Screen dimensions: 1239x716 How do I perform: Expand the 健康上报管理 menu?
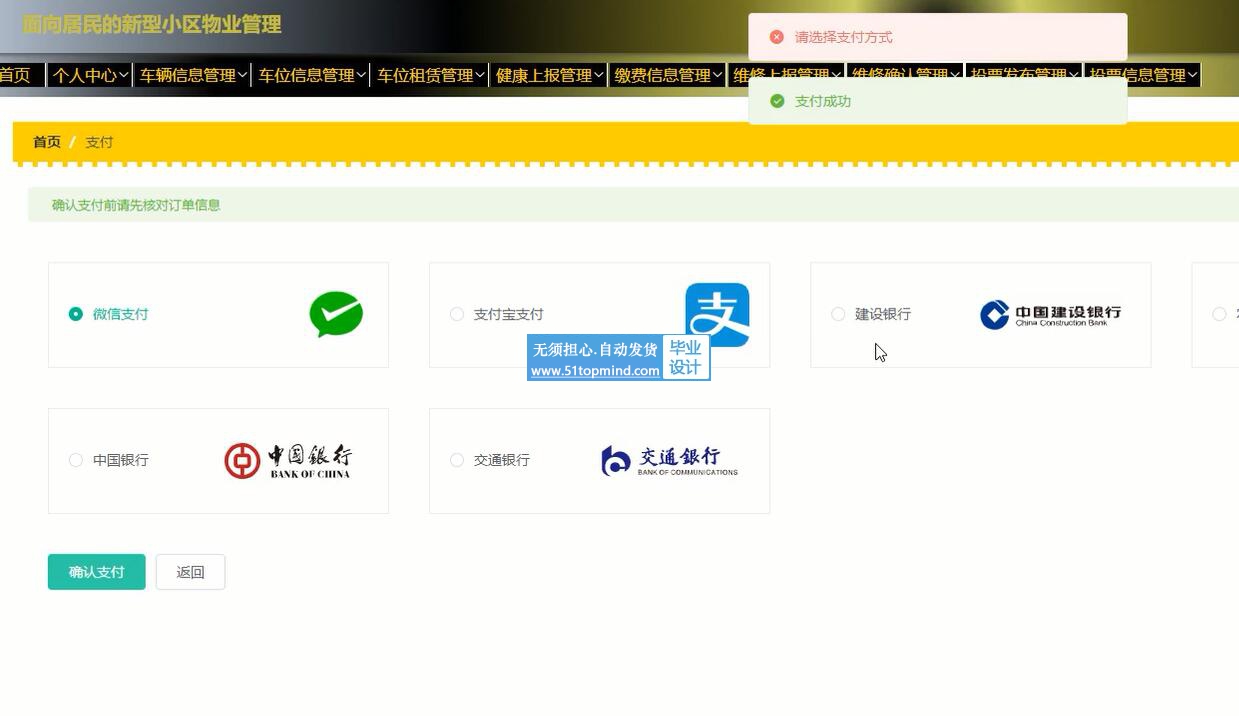pyautogui.click(x=549, y=75)
